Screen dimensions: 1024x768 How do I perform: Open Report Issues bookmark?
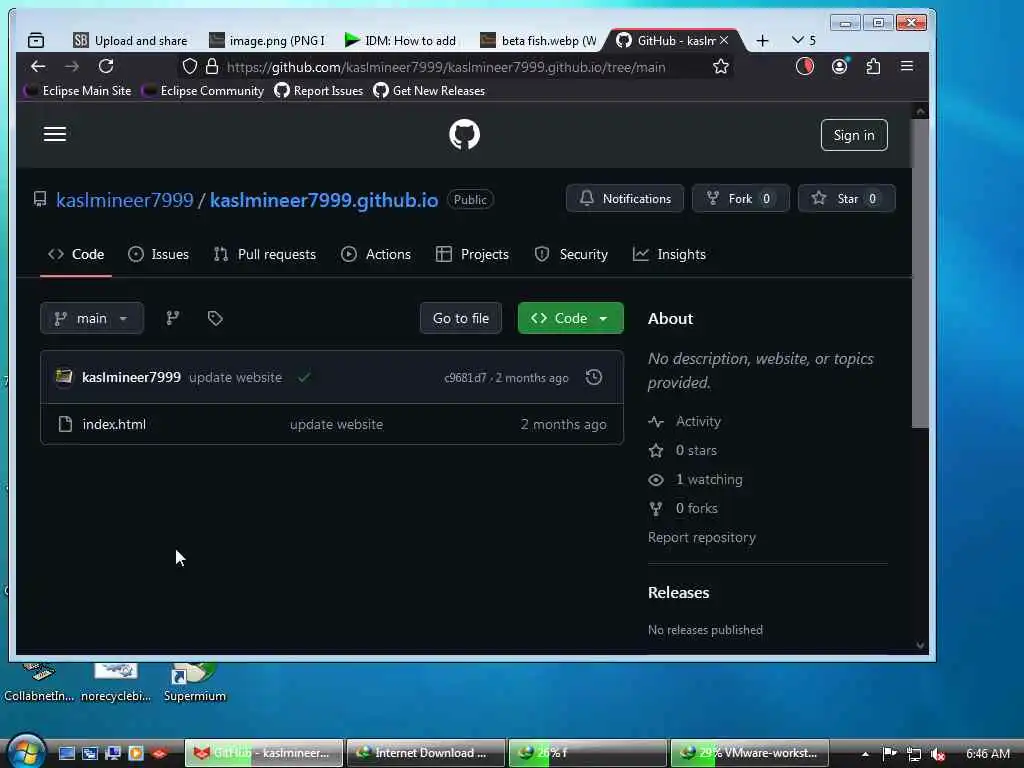pos(319,91)
